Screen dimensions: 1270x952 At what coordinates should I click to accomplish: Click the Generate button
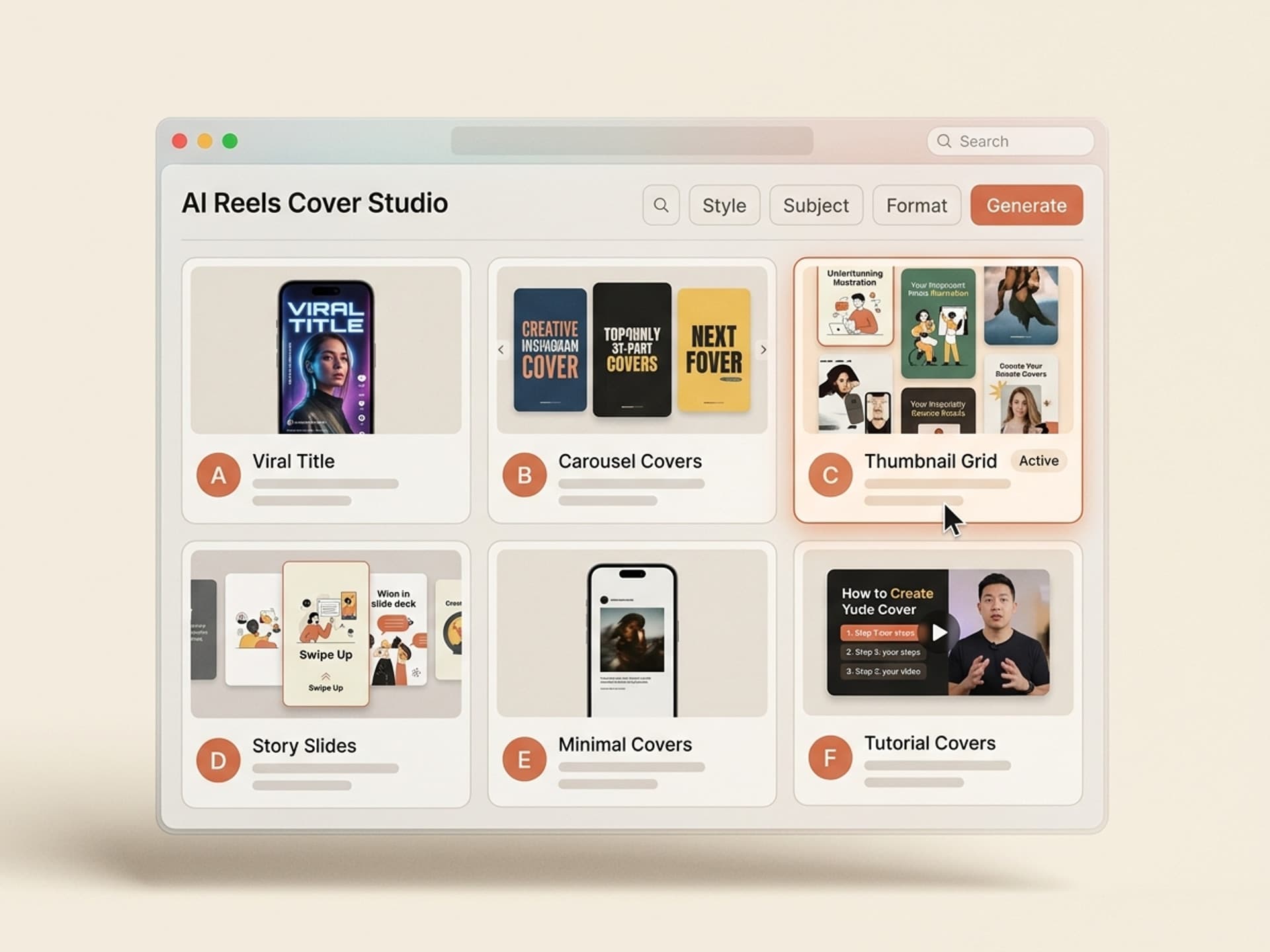point(1026,206)
